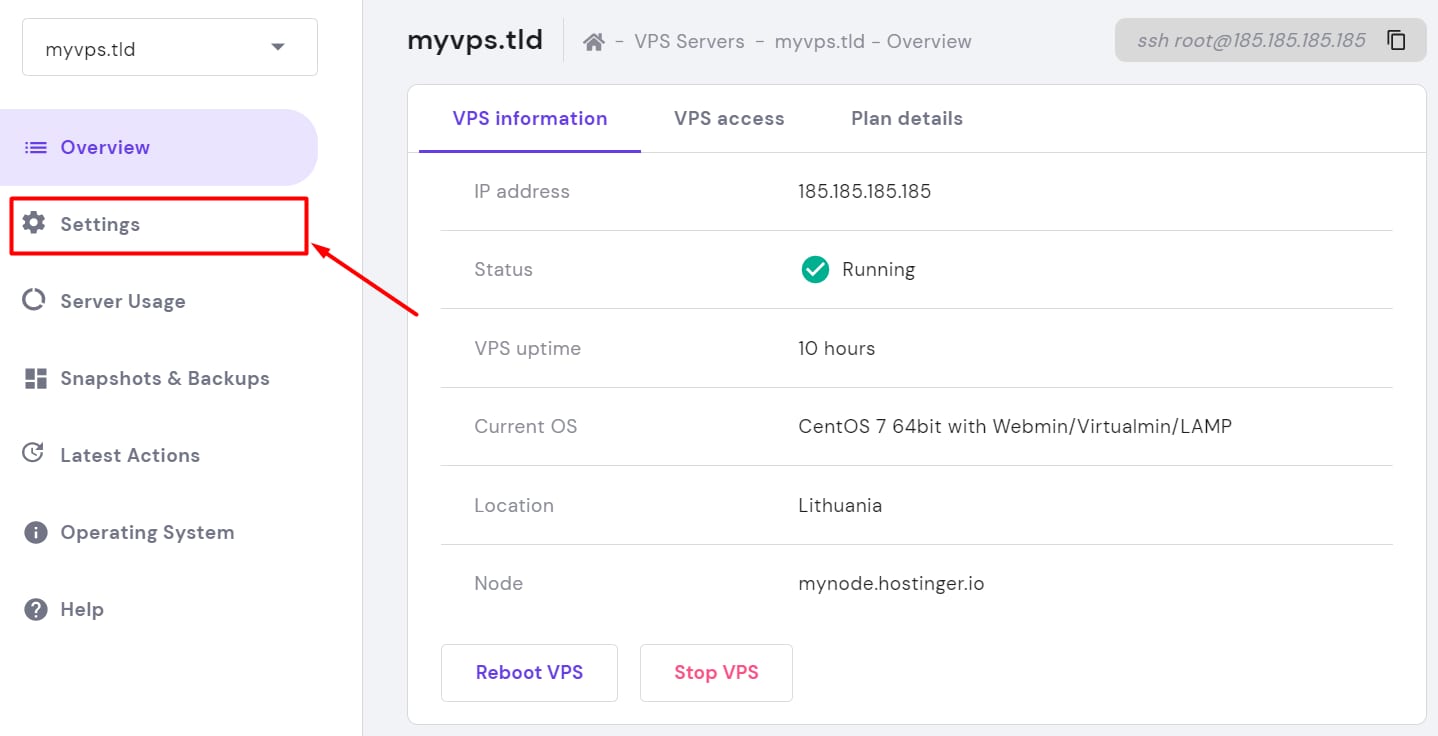
Task: Open Server Usage from the sidebar
Action: pos(123,301)
